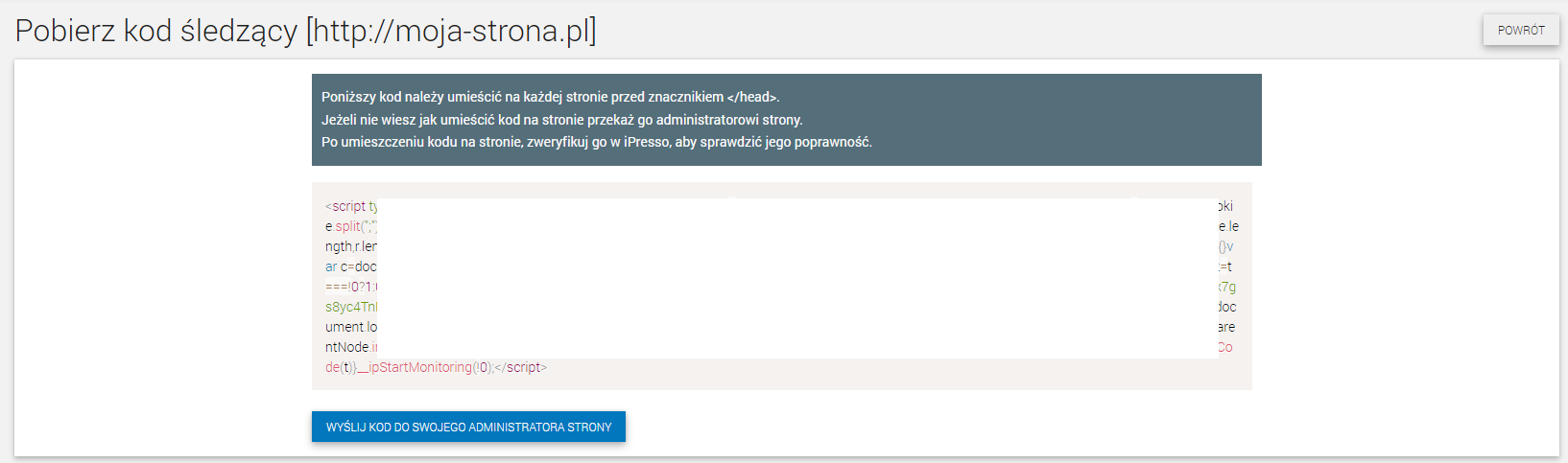This screenshot has height=463, width=1568.
Task: Click the opening <script tag in code
Action: coord(345,206)
